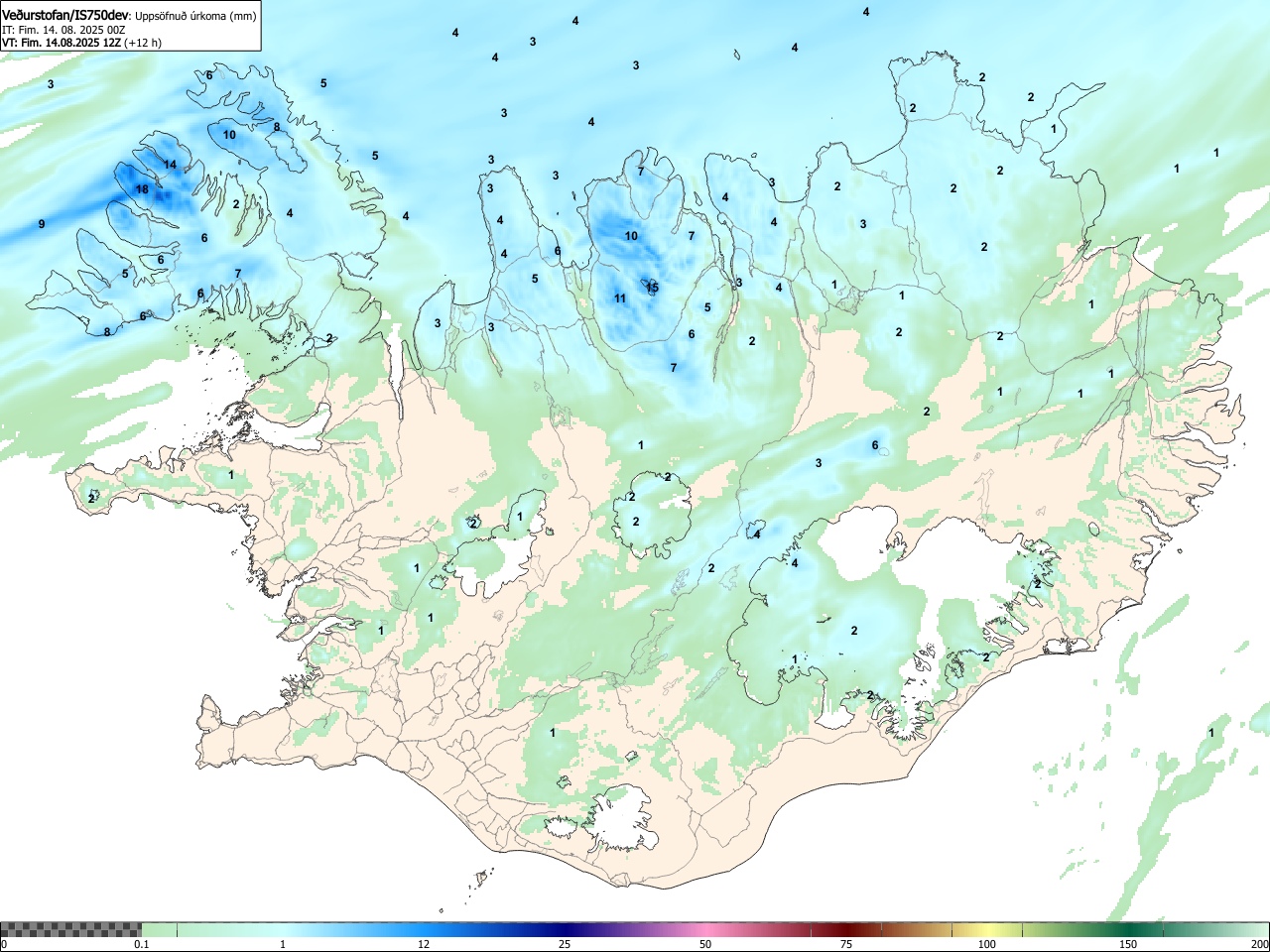The image size is (1270, 952).
Task: Click the '100' label on the color scale
Action: point(986,944)
